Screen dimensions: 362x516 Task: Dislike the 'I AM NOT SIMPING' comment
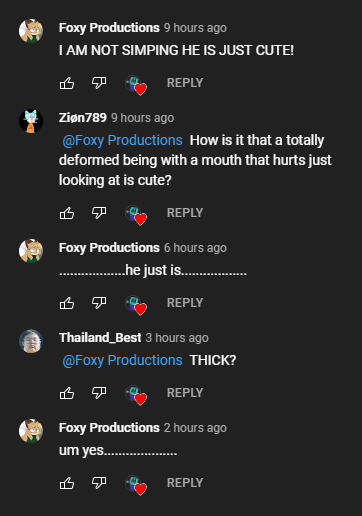pos(99,83)
